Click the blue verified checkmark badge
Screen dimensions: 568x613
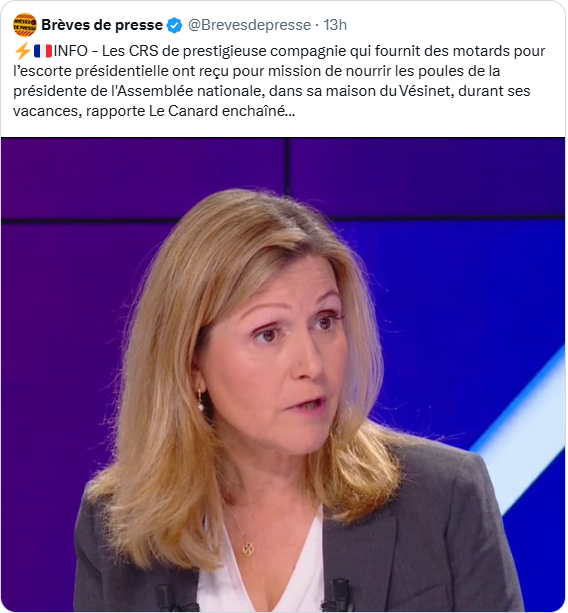click(174, 25)
